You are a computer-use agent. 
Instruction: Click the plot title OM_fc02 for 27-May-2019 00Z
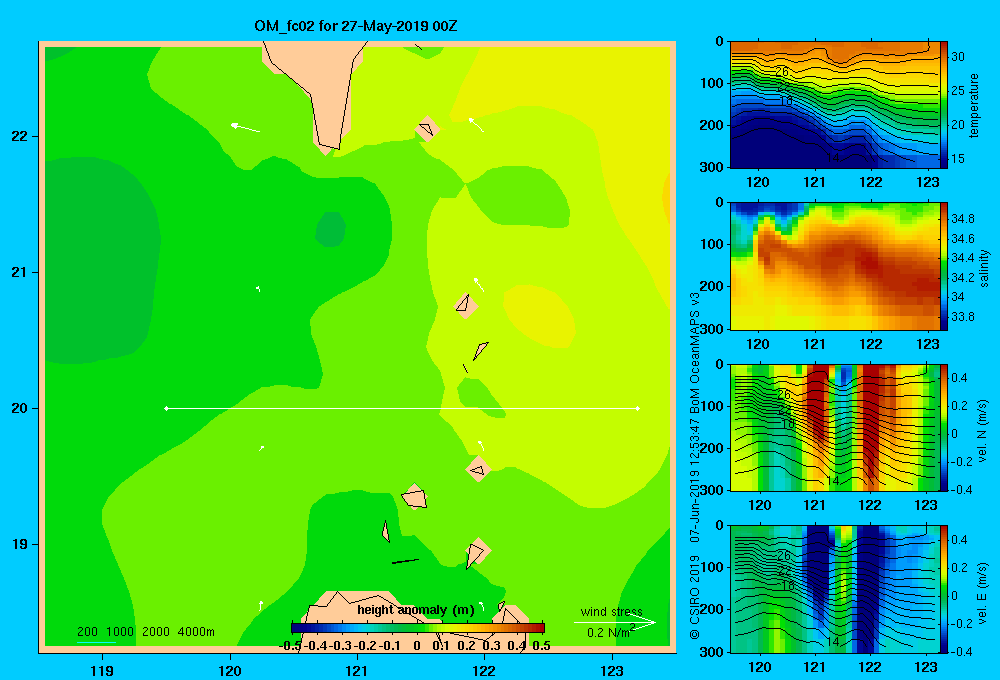point(355,26)
